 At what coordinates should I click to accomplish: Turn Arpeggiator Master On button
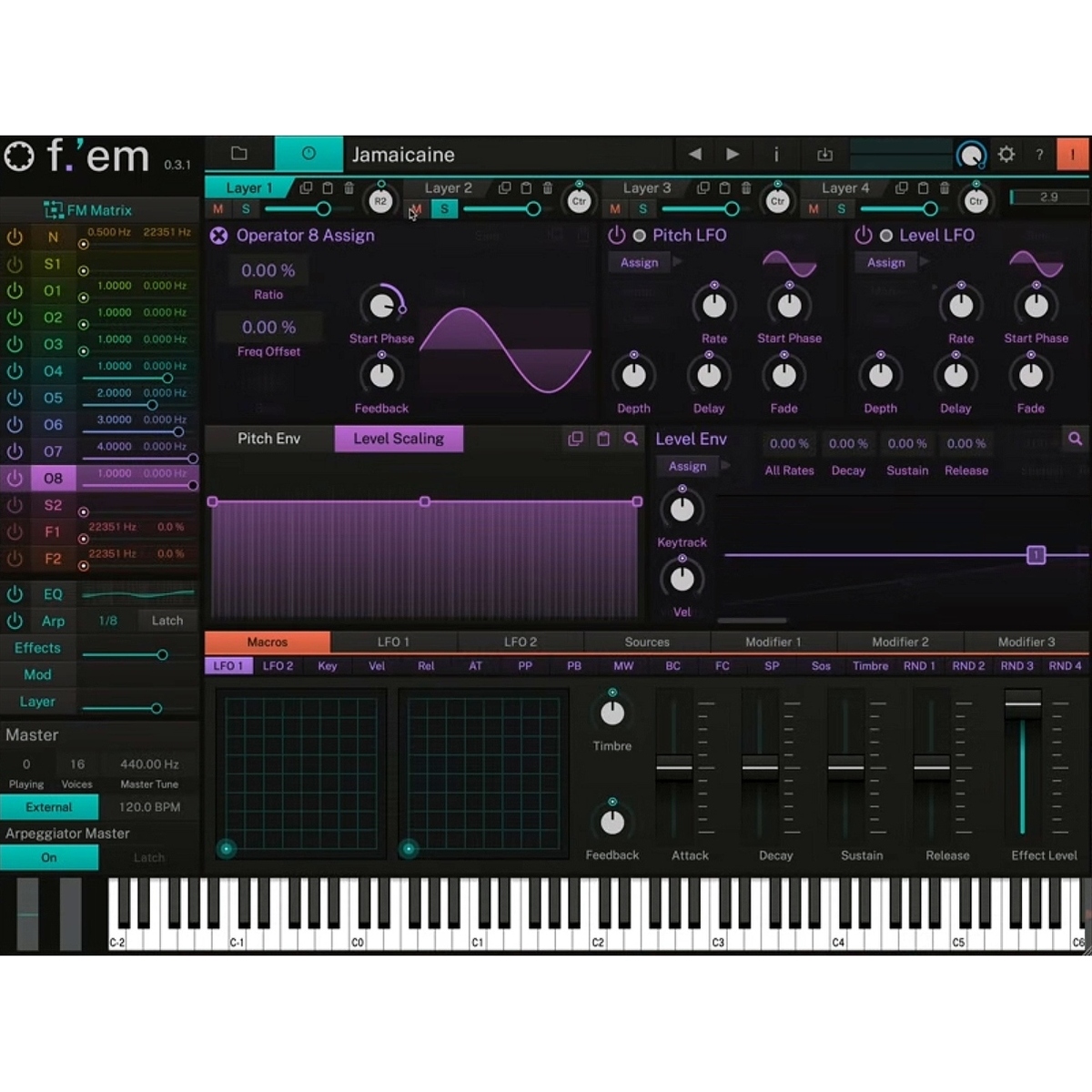tap(49, 857)
